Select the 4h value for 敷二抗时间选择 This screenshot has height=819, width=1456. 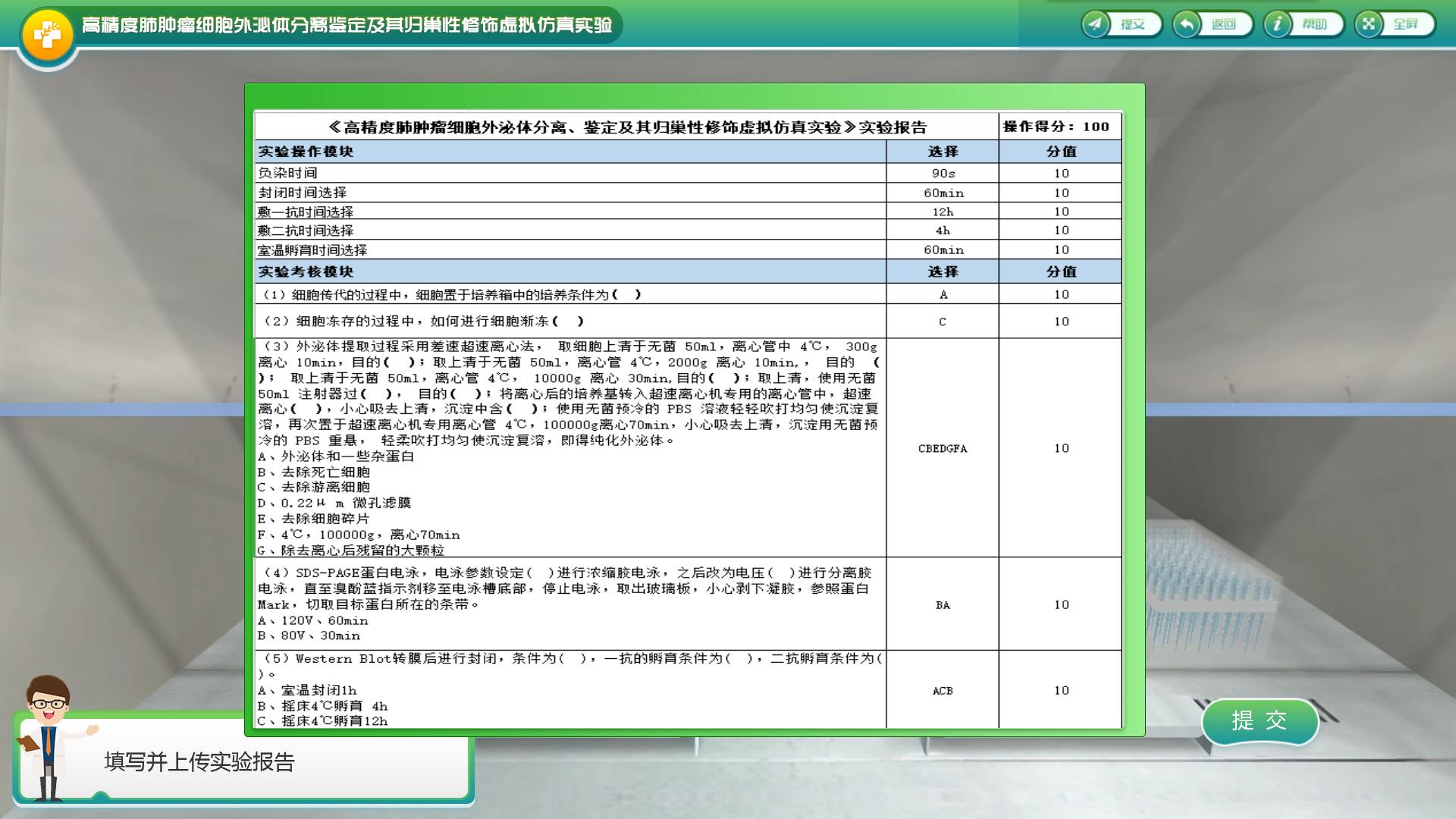click(x=943, y=231)
